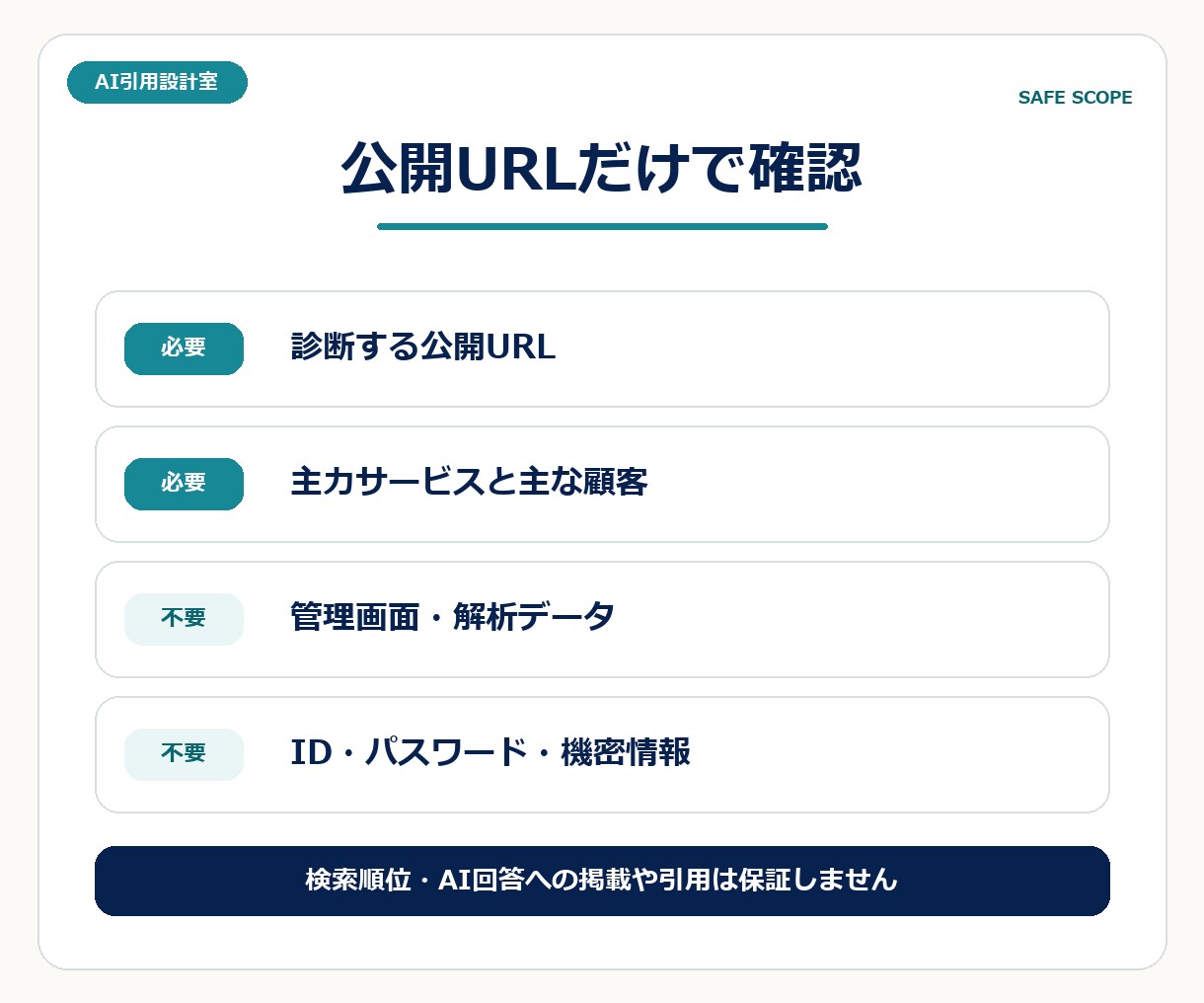Click the AI引用設計室 badge
Image resolution: width=1204 pixels, height=1003 pixels.
pos(157,83)
